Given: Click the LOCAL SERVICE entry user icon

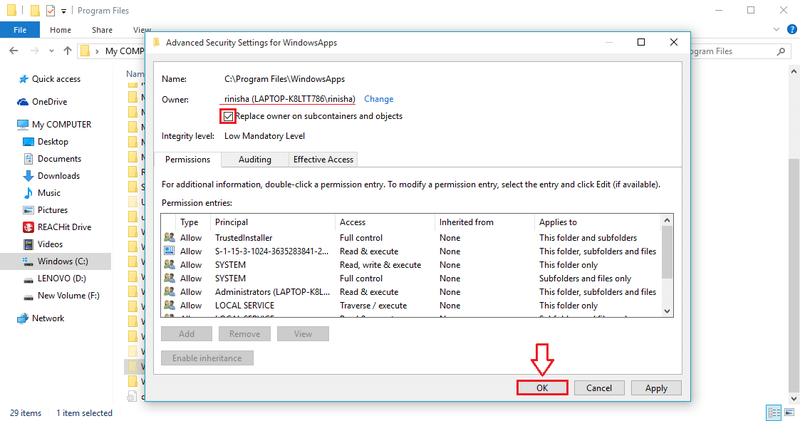Looking at the screenshot, I should tap(169, 305).
